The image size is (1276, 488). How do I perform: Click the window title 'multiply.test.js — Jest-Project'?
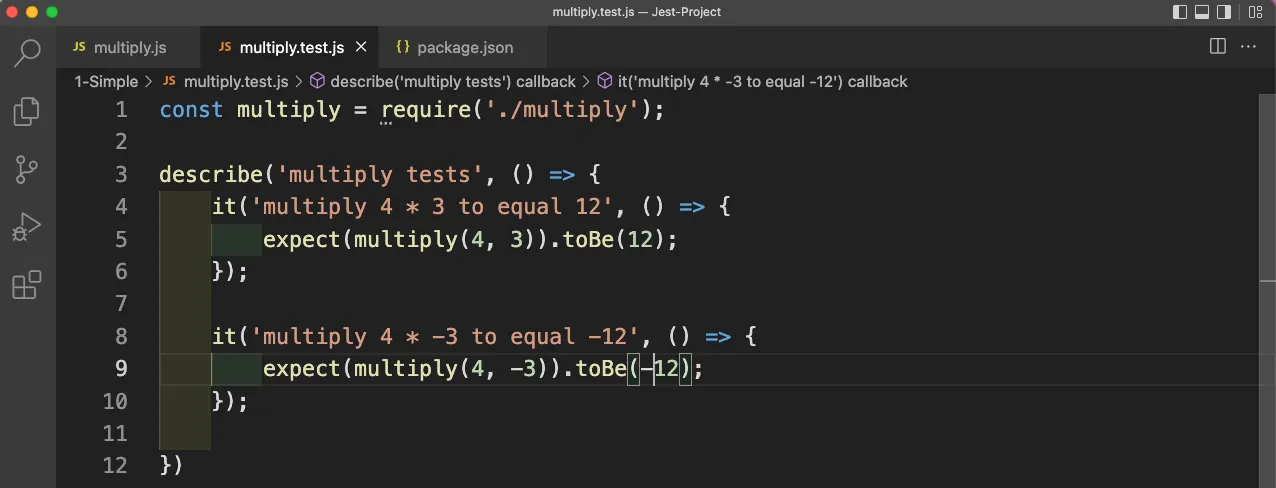click(x=636, y=12)
